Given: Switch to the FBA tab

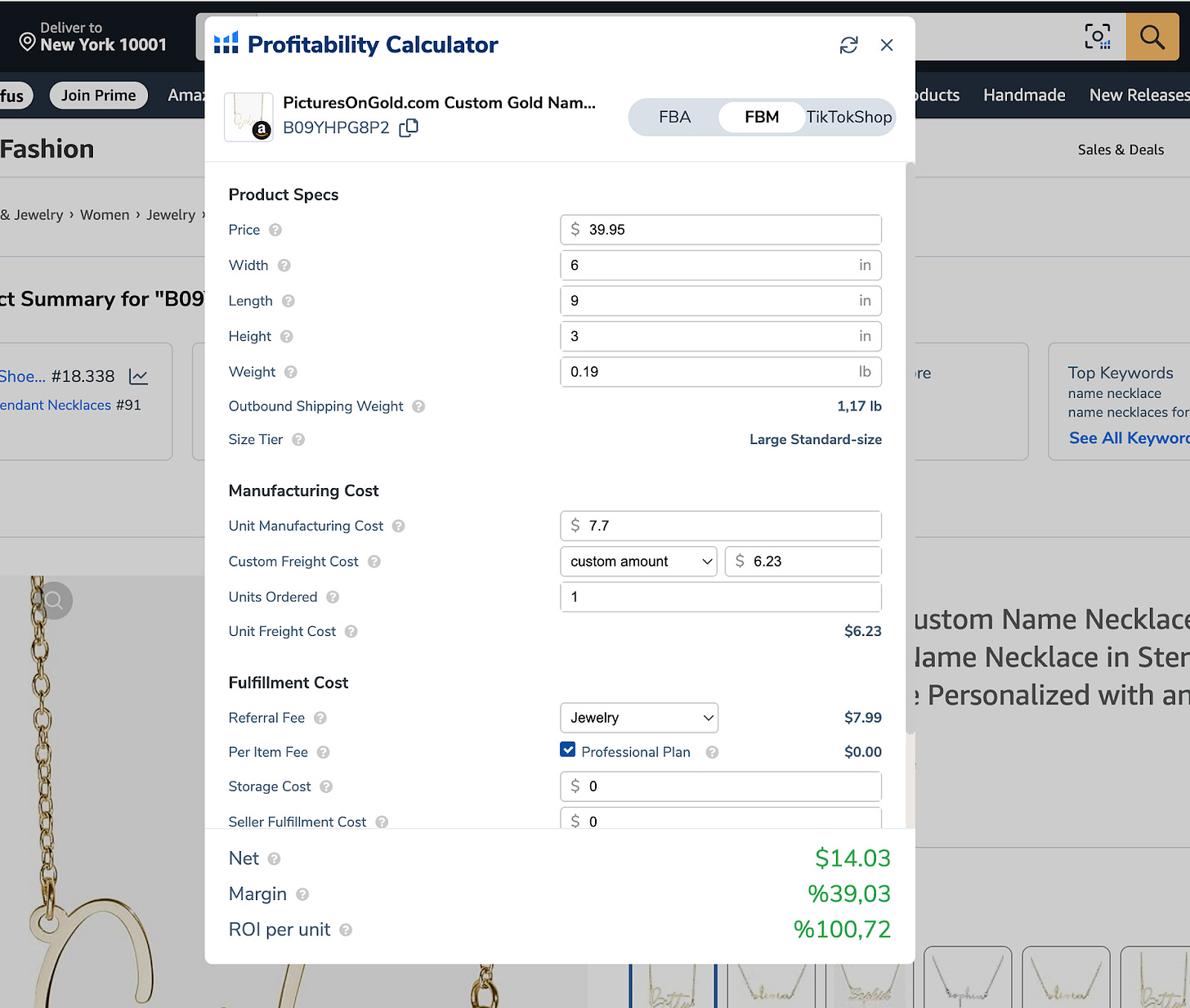Looking at the screenshot, I should [x=675, y=117].
